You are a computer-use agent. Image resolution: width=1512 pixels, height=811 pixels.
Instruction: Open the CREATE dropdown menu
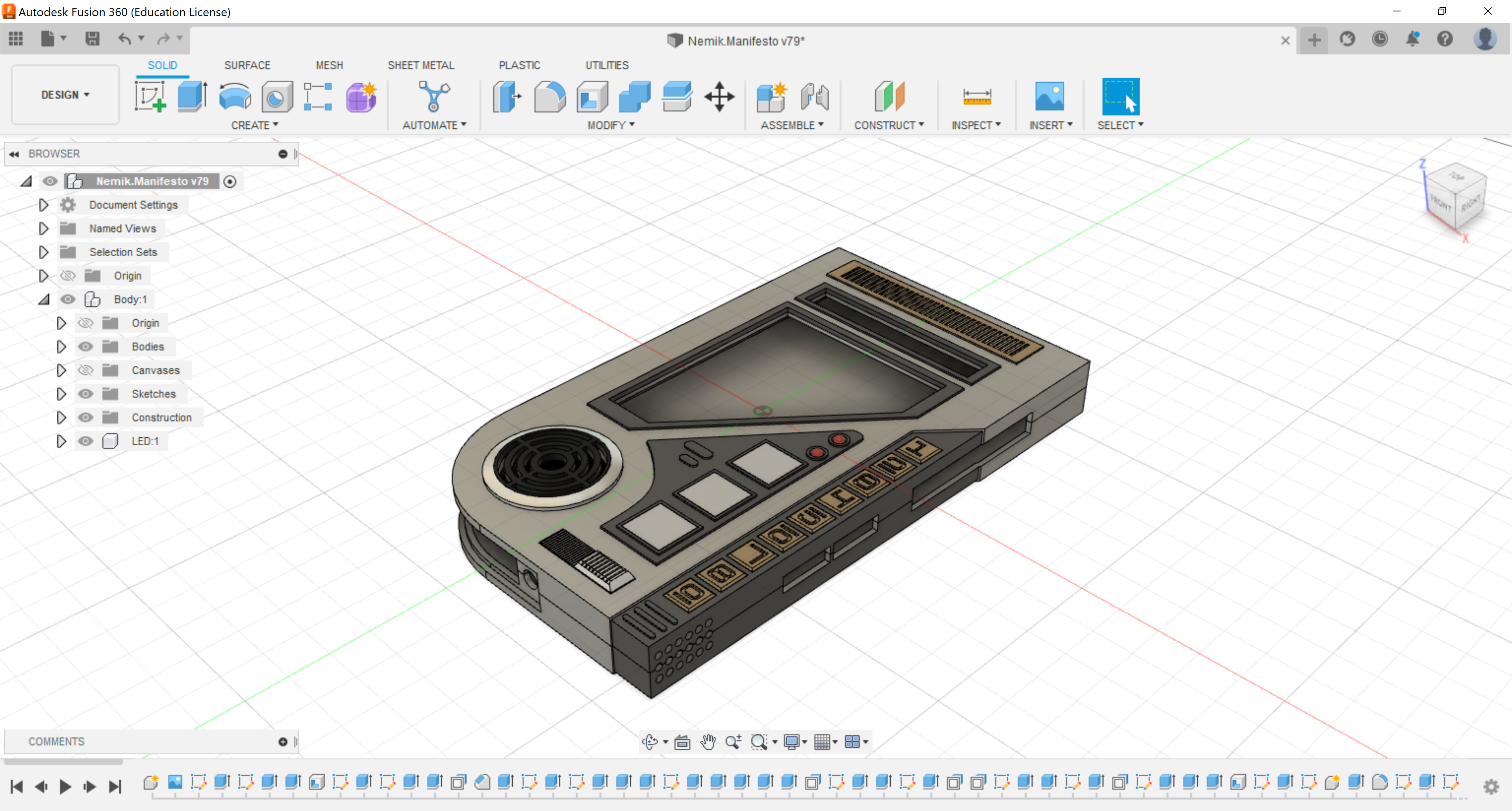click(x=255, y=125)
